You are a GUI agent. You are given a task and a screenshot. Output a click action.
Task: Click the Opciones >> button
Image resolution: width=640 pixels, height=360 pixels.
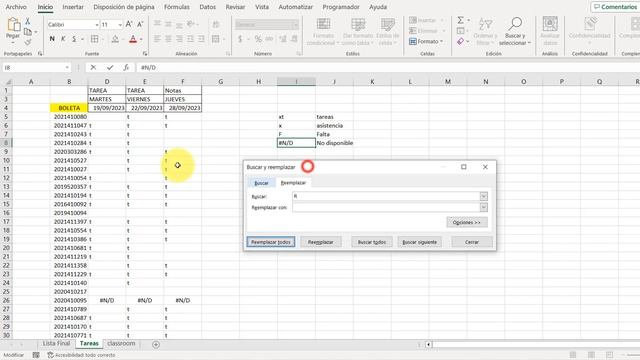tap(467, 222)
